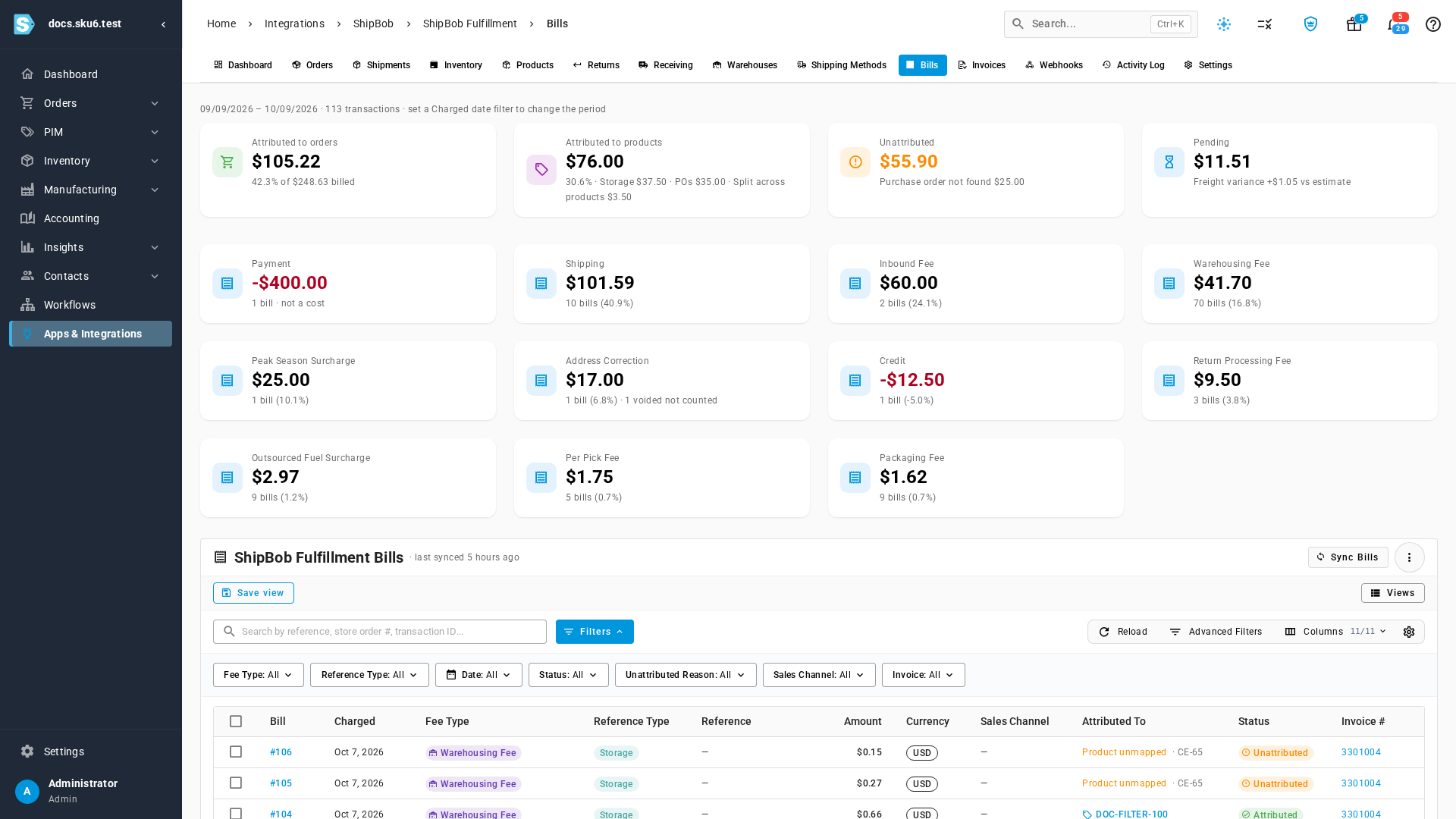Image resolution: width=1456 pixels, height=819 pixels.
Task: Click the Reload button
Action: point(1123,632)
